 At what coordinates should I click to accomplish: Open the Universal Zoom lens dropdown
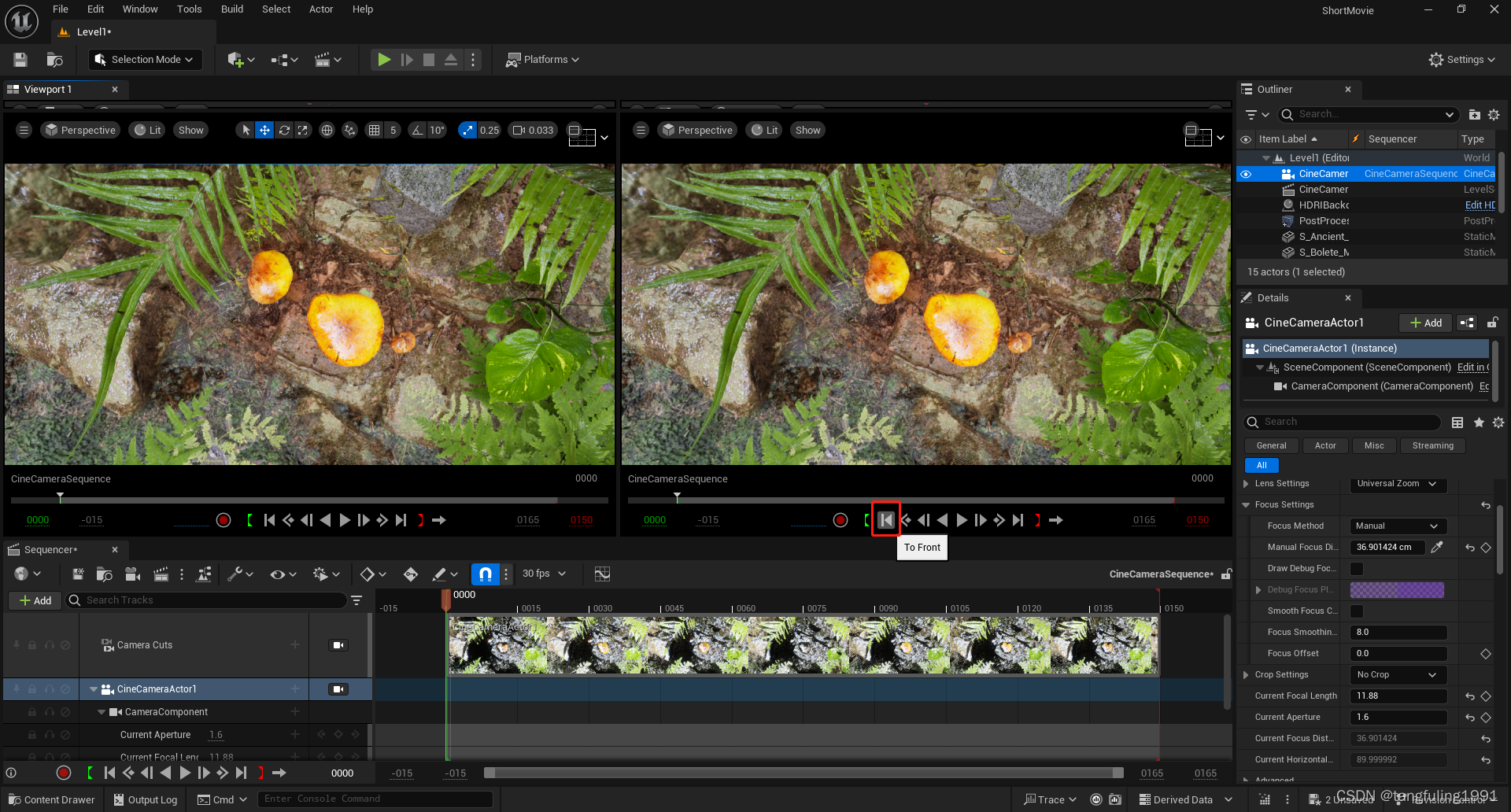[x=1398, y=484]
